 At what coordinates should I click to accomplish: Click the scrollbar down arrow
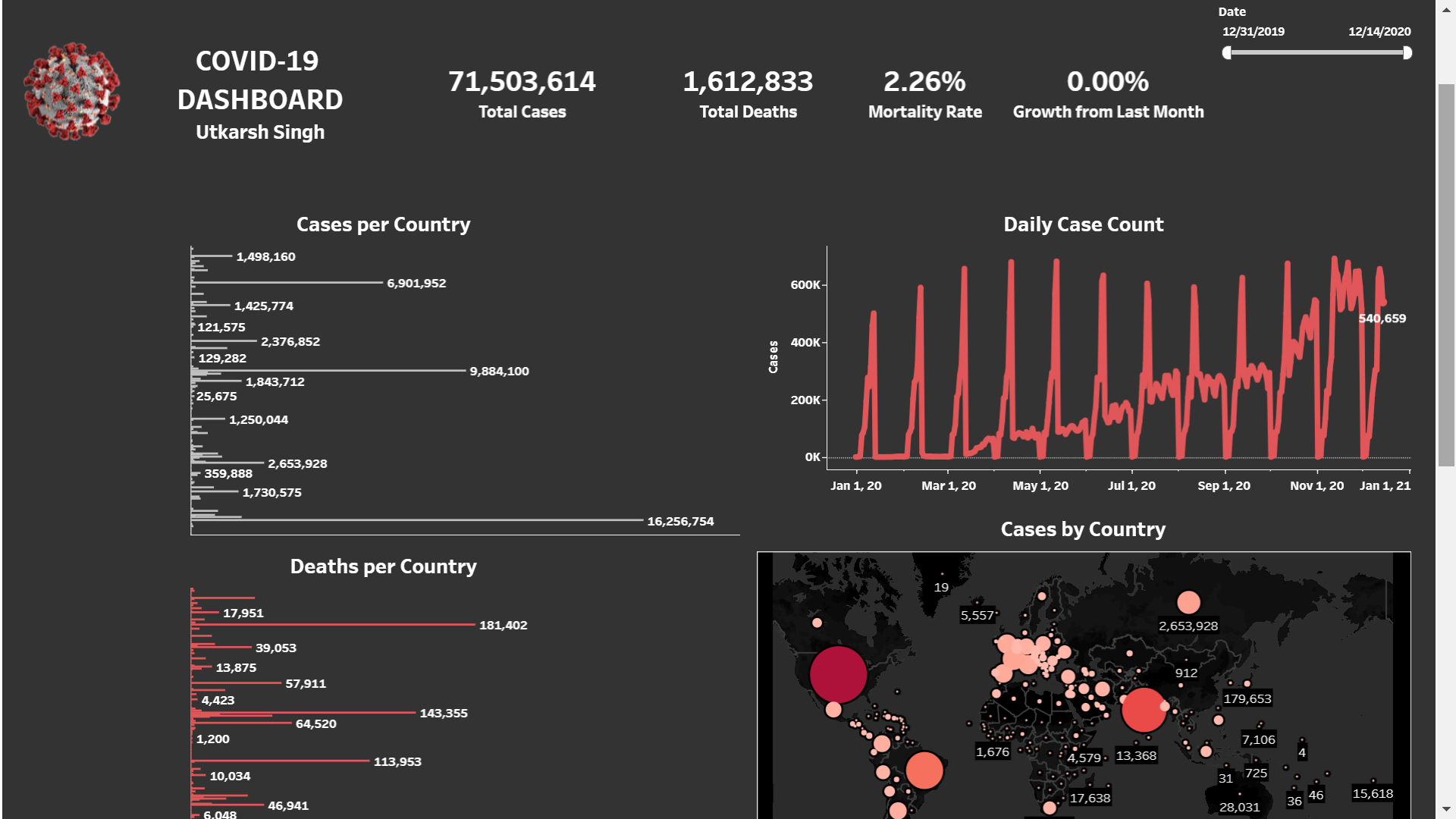1446,809
